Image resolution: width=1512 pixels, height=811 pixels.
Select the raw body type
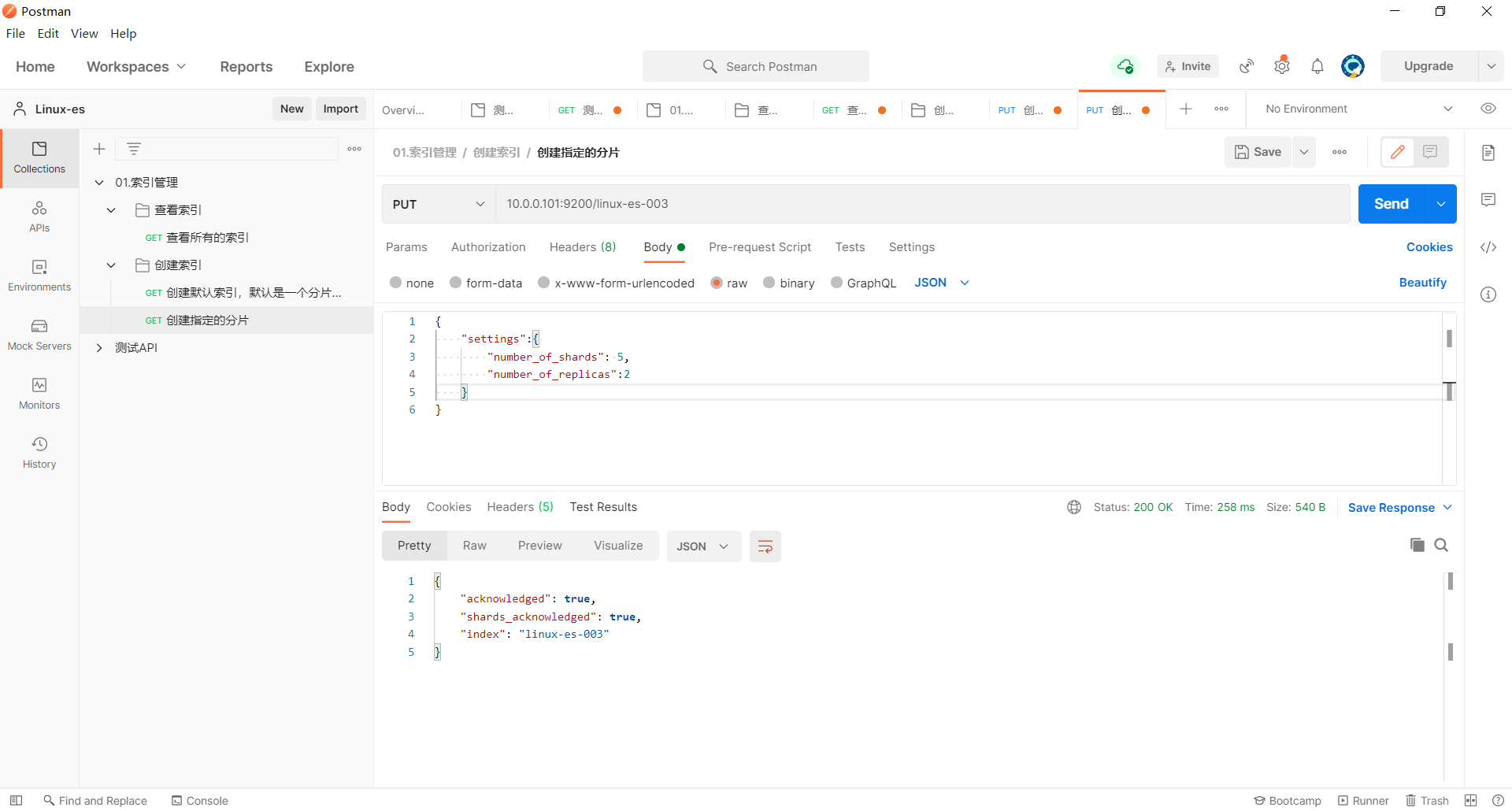(729, 283)
